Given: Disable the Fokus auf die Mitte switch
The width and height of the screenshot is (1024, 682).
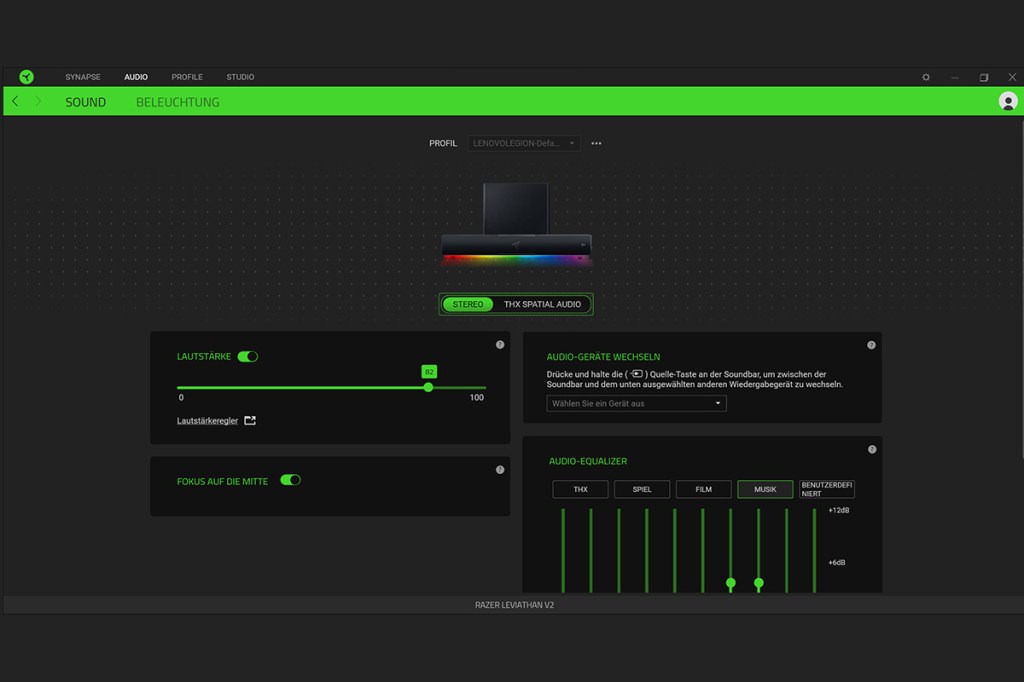Looking at the screenshot, I should click(291, 480).
